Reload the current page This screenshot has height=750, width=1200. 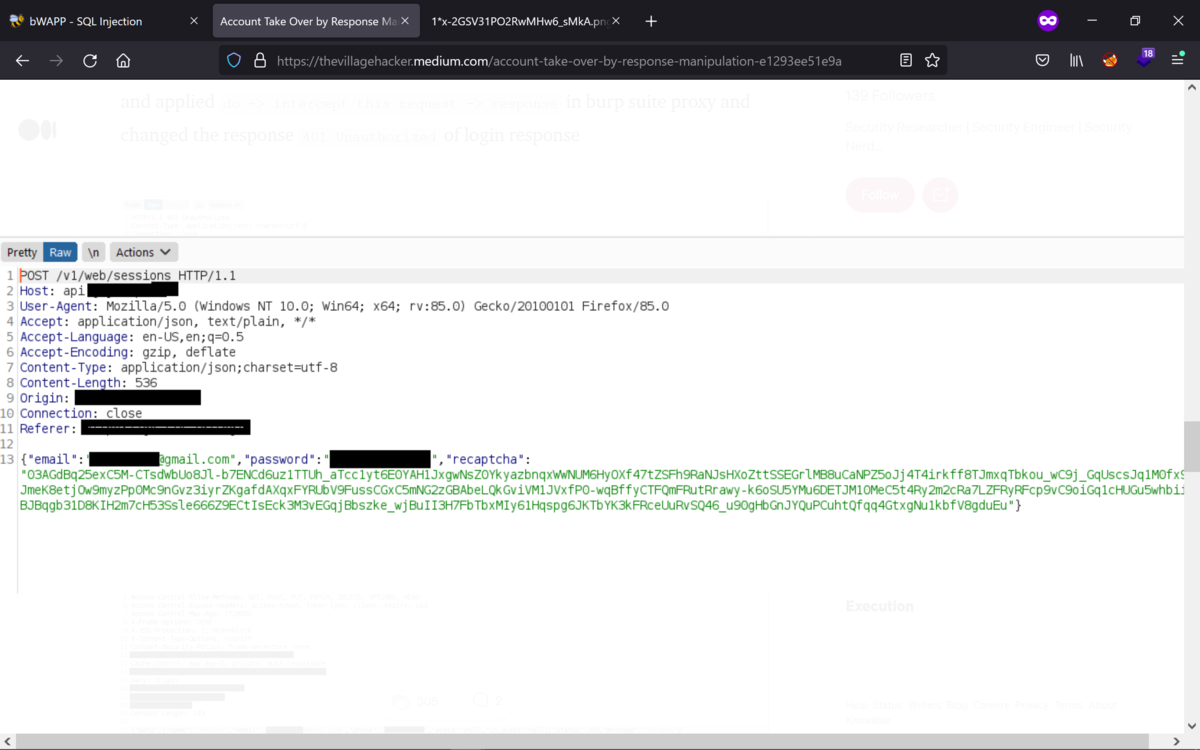click(90, 61)
